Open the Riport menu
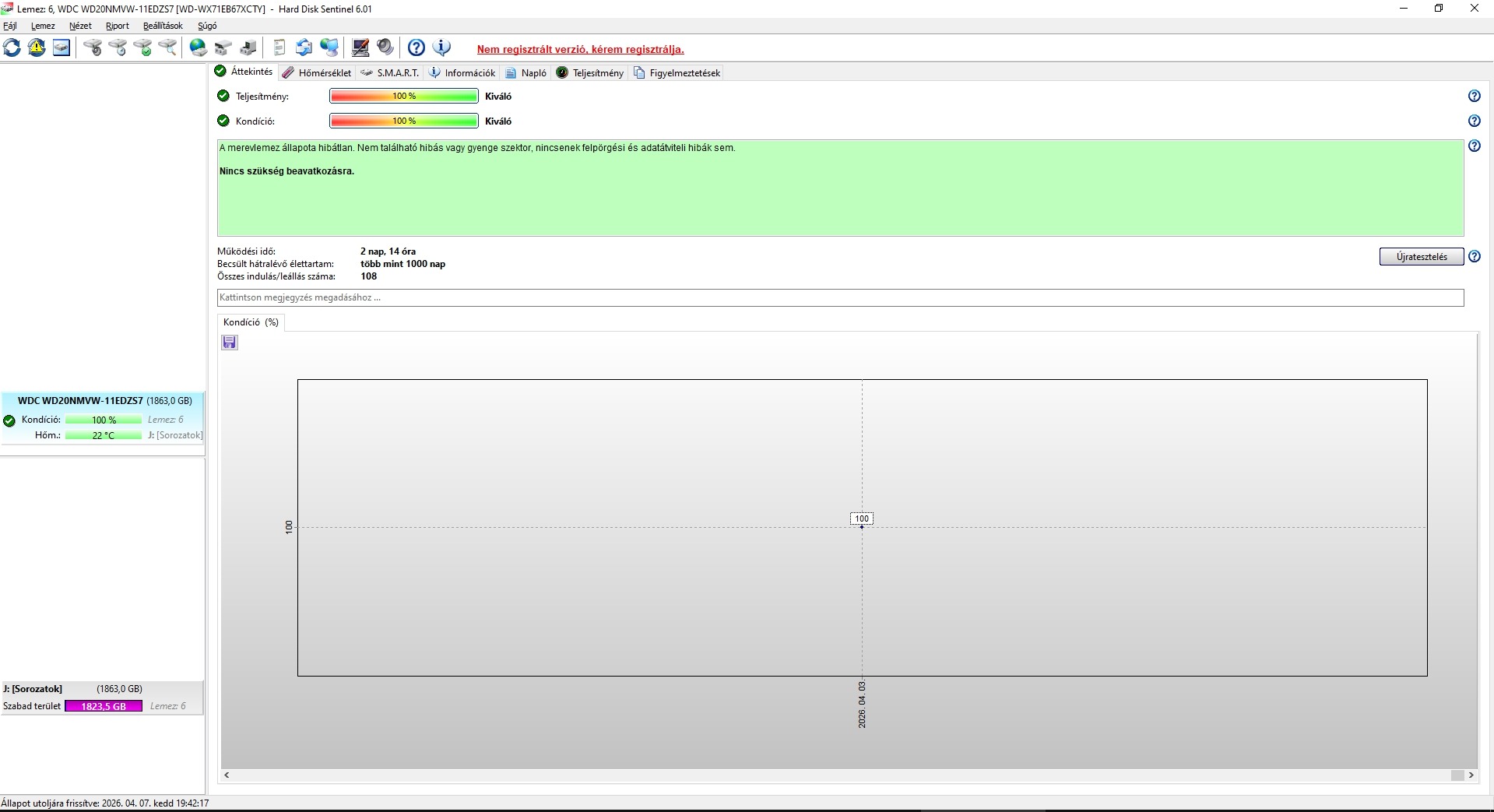This screenshot has width=1494, height=812. tap(118, 26)
